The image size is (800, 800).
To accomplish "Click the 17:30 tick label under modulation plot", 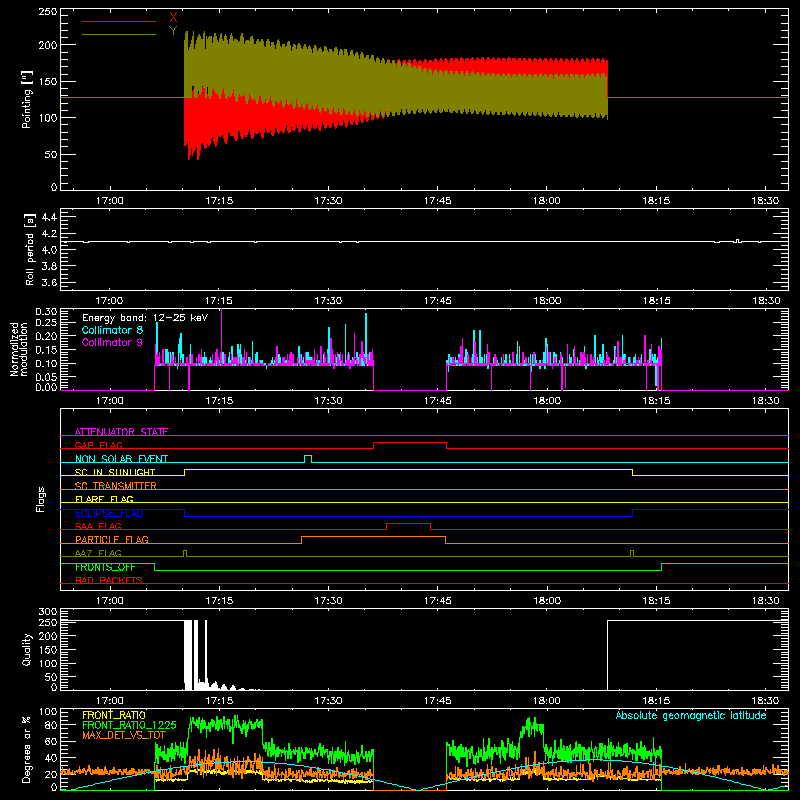I will (328, 401).
